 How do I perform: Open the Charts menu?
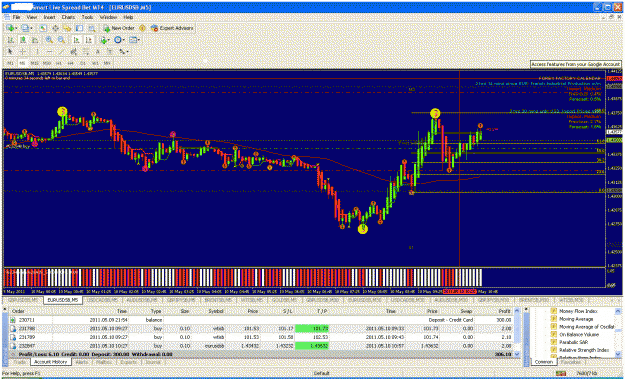[68, 17]
